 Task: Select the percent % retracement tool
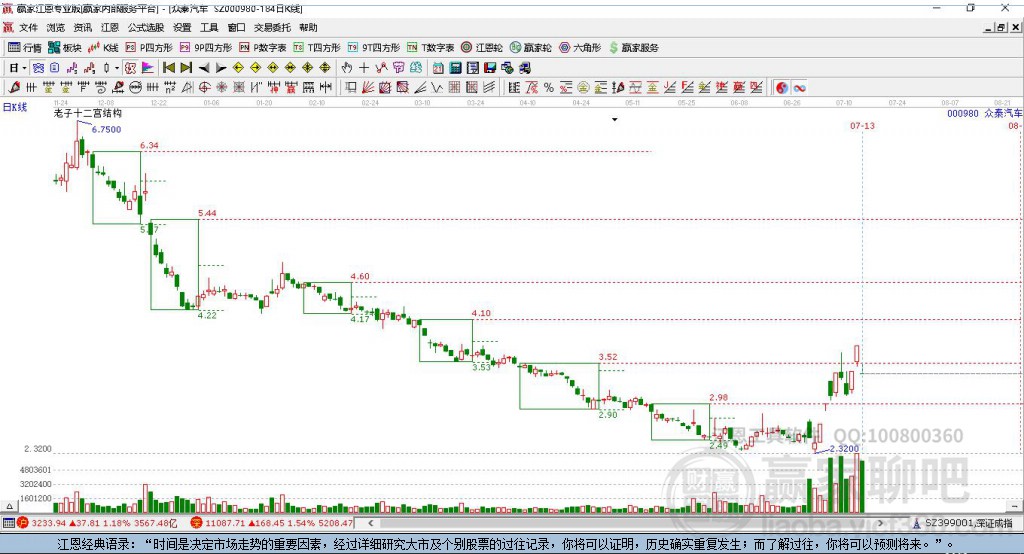[549, 88]
